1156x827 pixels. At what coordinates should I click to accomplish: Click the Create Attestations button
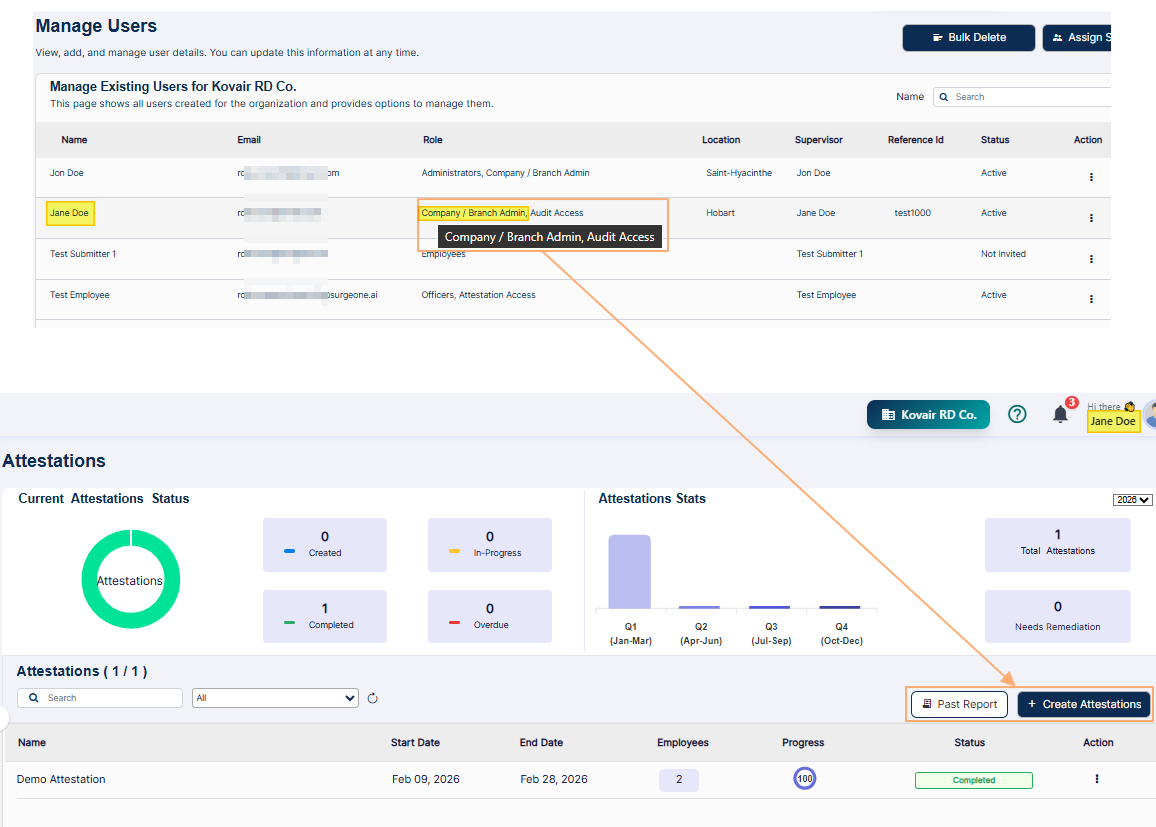[x=1084, y=704]
